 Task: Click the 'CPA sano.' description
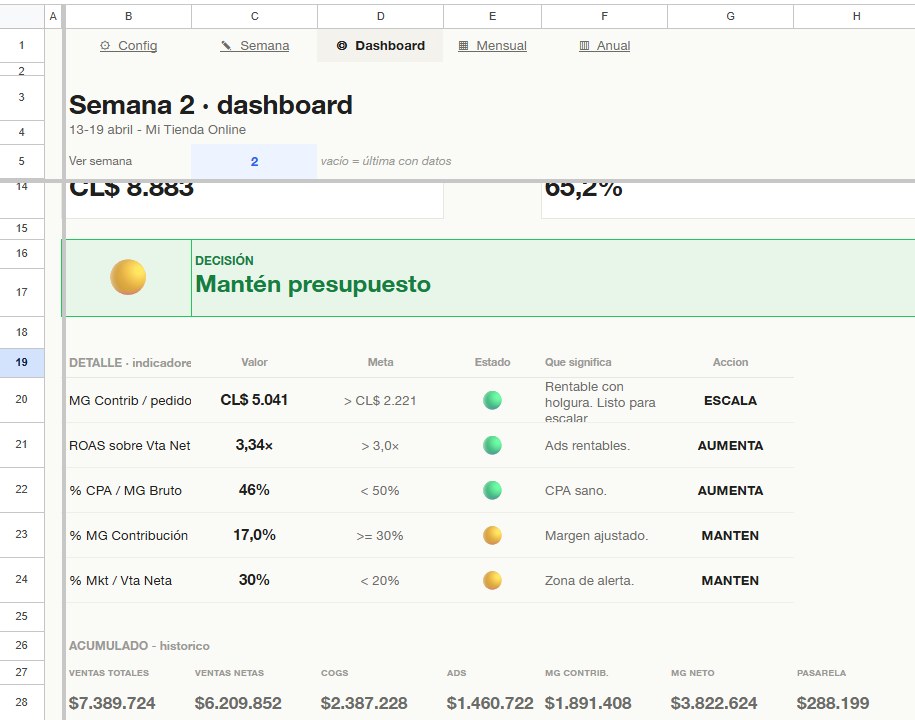click(x=575, y=491)
